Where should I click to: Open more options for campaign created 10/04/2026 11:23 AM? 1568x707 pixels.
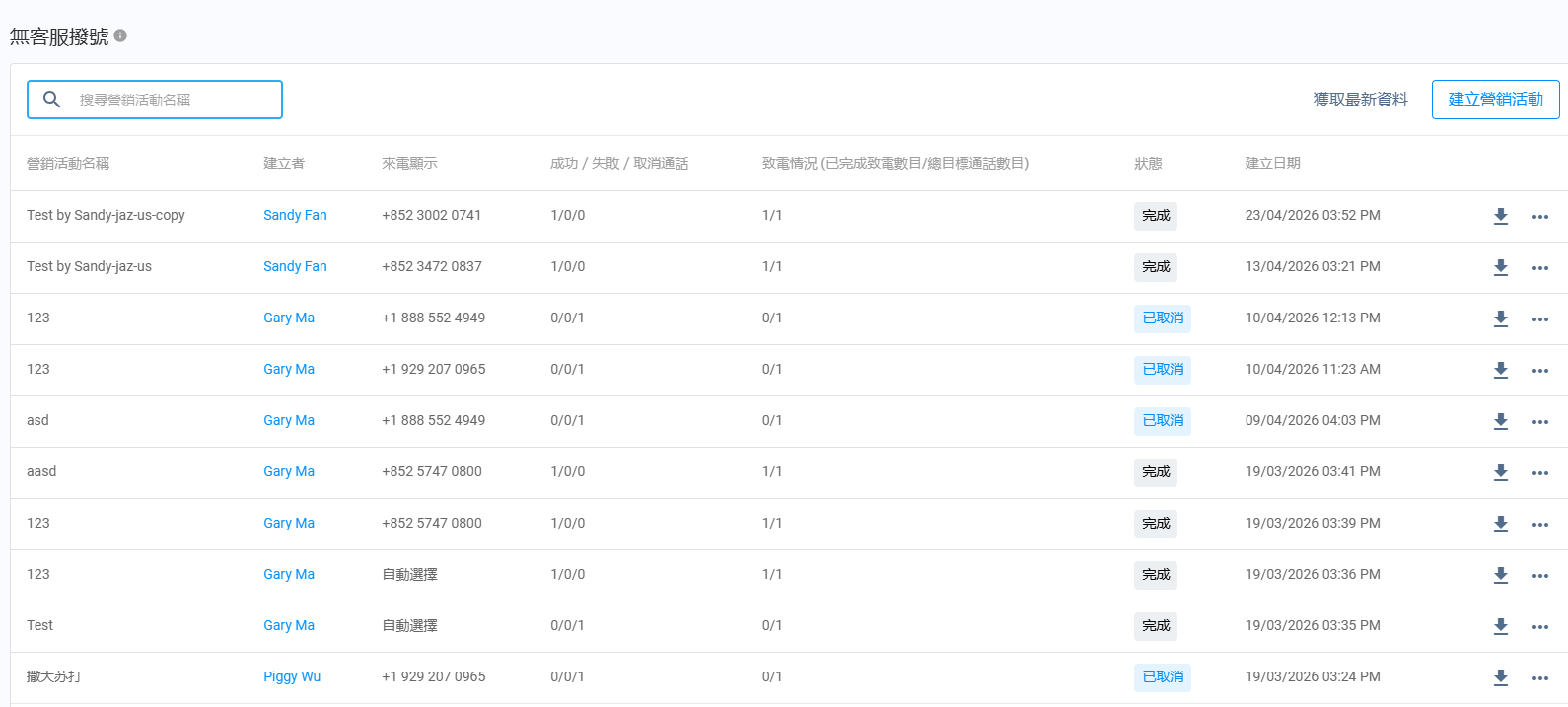pos(1540,371)
